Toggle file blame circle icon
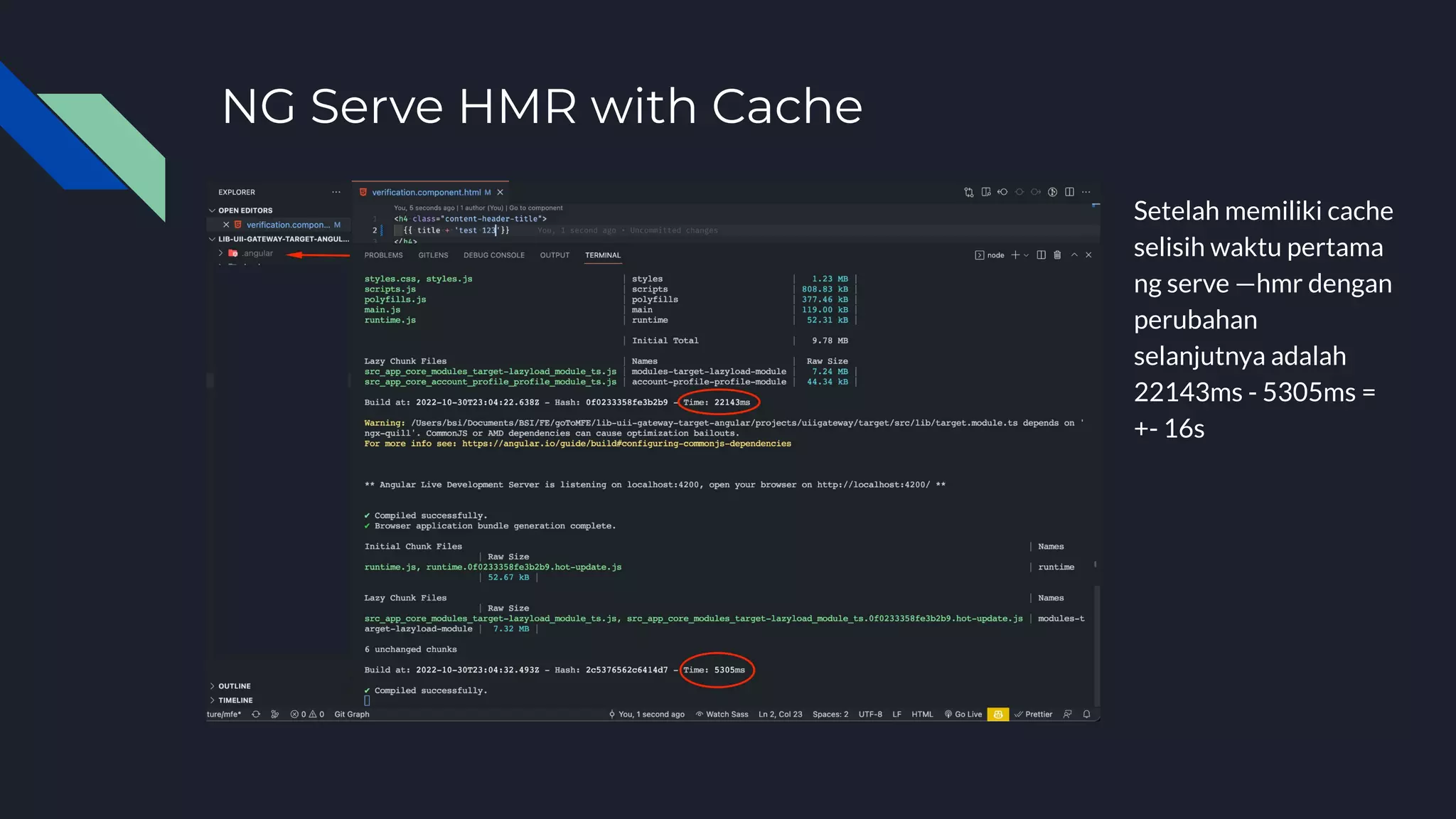Viewport: 1456px width, 819px height. coord(1053,192)
